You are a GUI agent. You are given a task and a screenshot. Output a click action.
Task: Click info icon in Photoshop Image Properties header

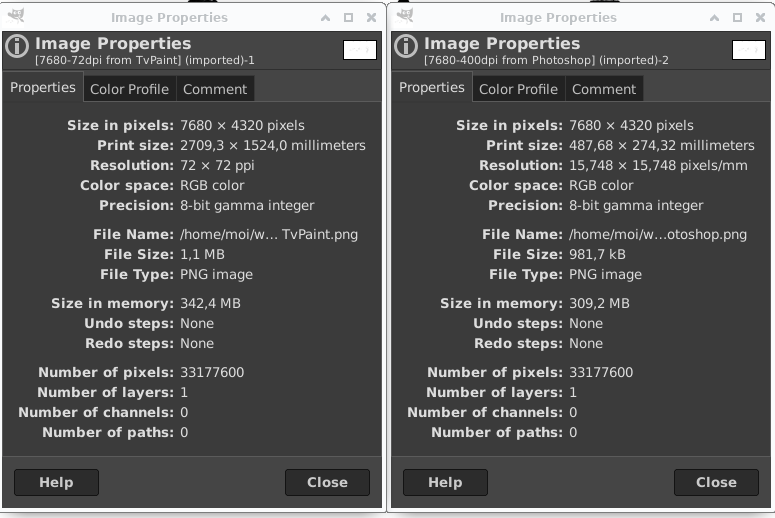point(406,46)
